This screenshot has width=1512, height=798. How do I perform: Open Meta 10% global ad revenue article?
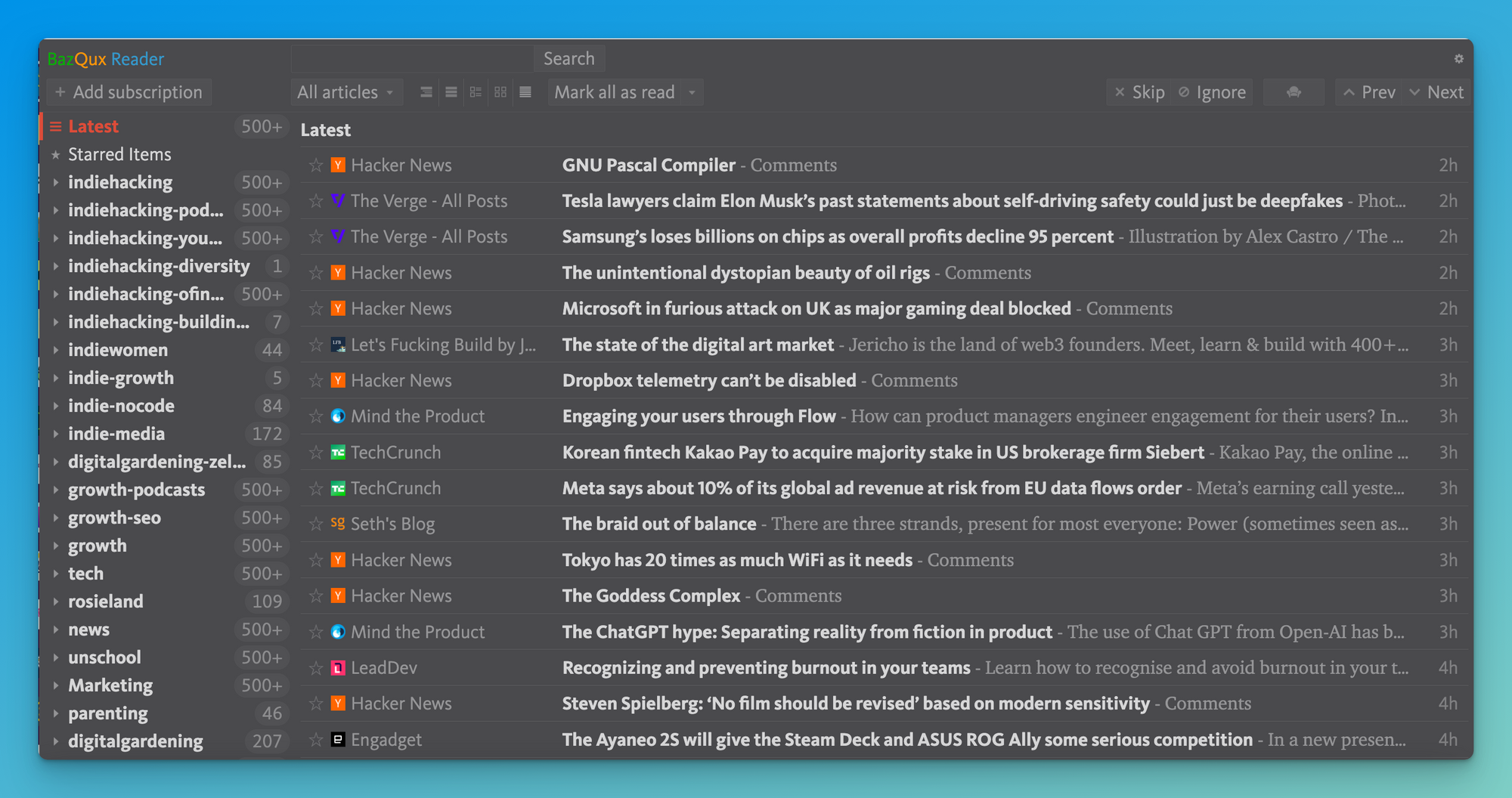[x=872, y=488]
